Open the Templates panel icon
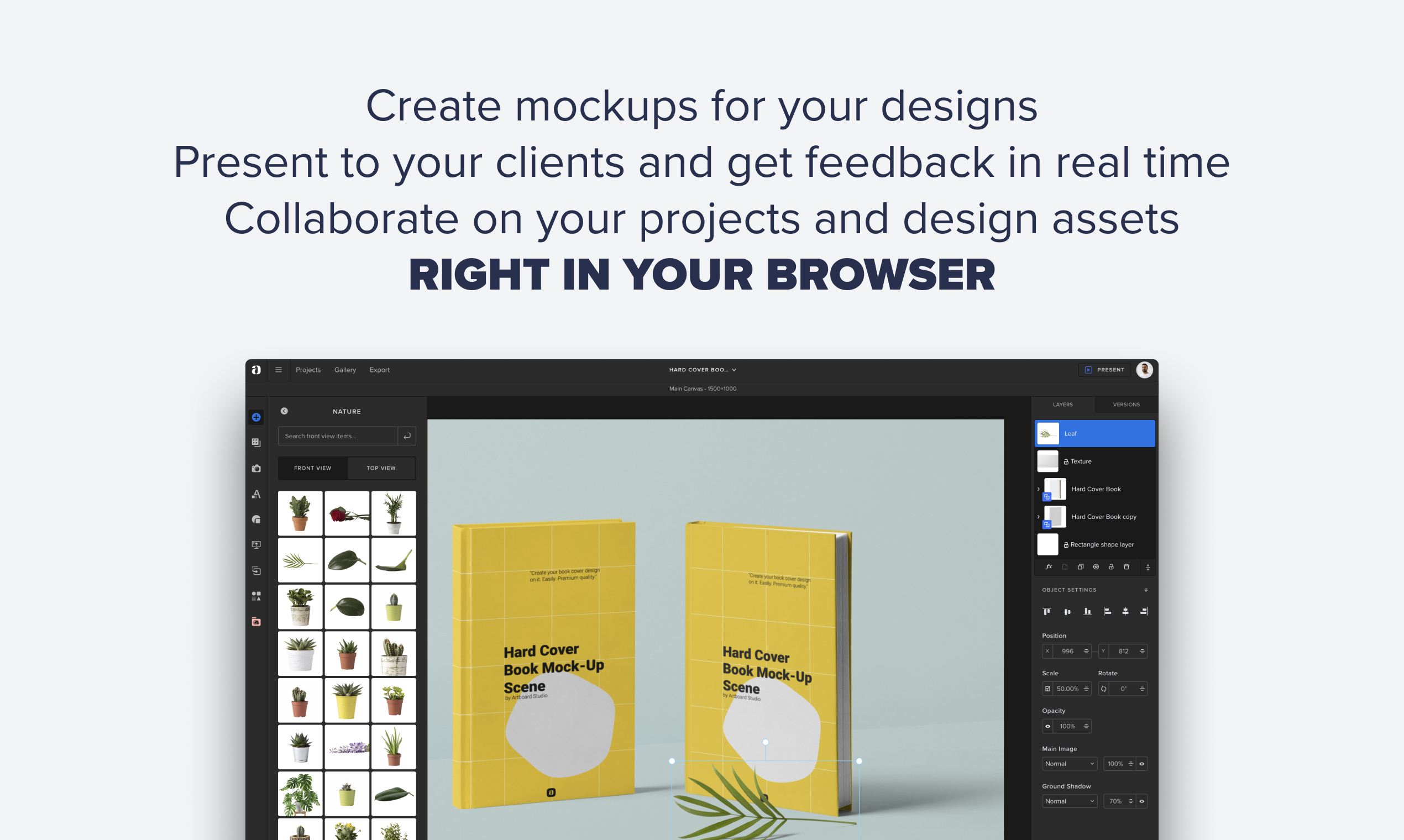This screenshot has height=840, width=1404. 257,443
